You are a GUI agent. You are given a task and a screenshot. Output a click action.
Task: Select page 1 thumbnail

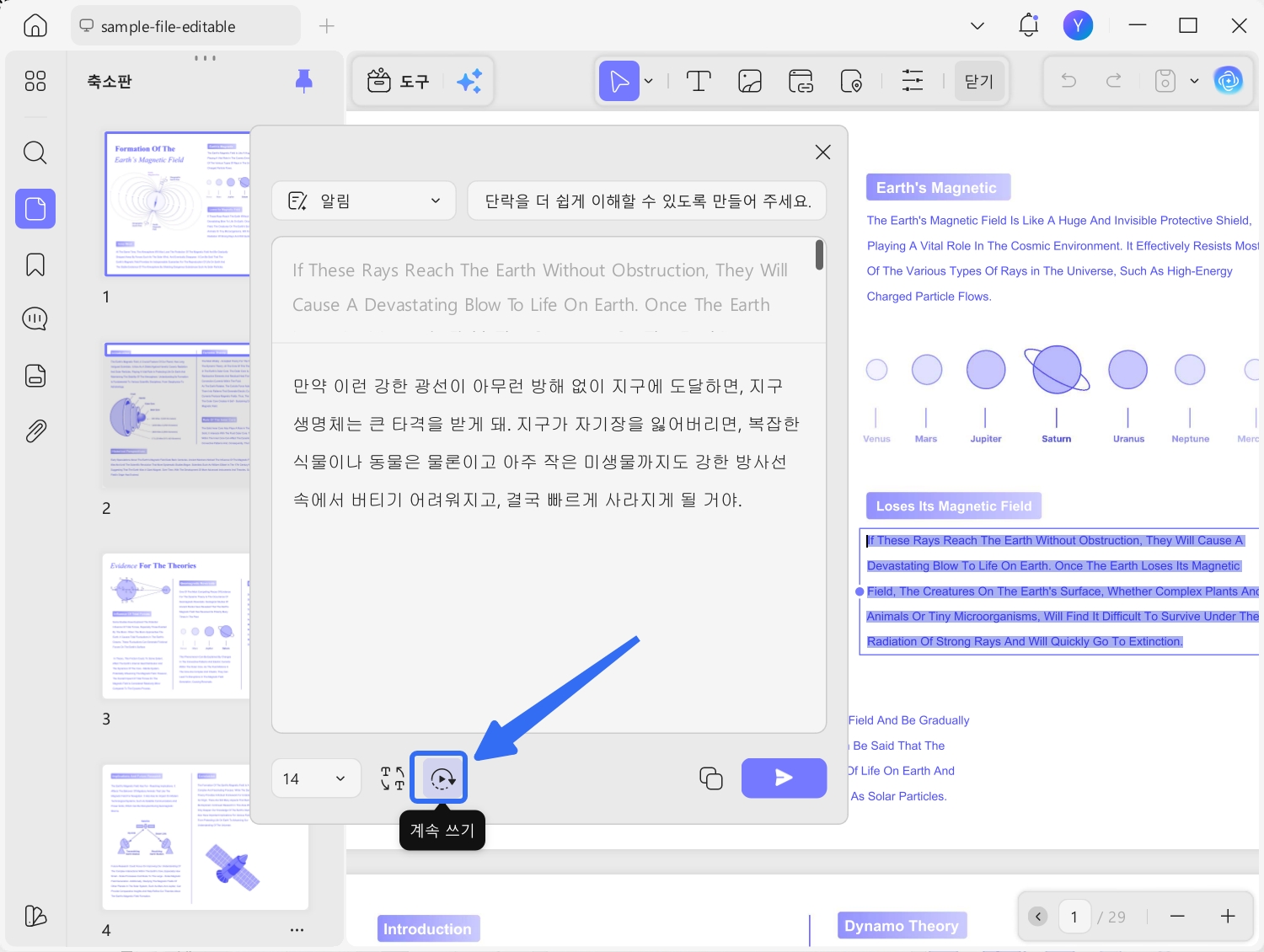tap(178, 204)
